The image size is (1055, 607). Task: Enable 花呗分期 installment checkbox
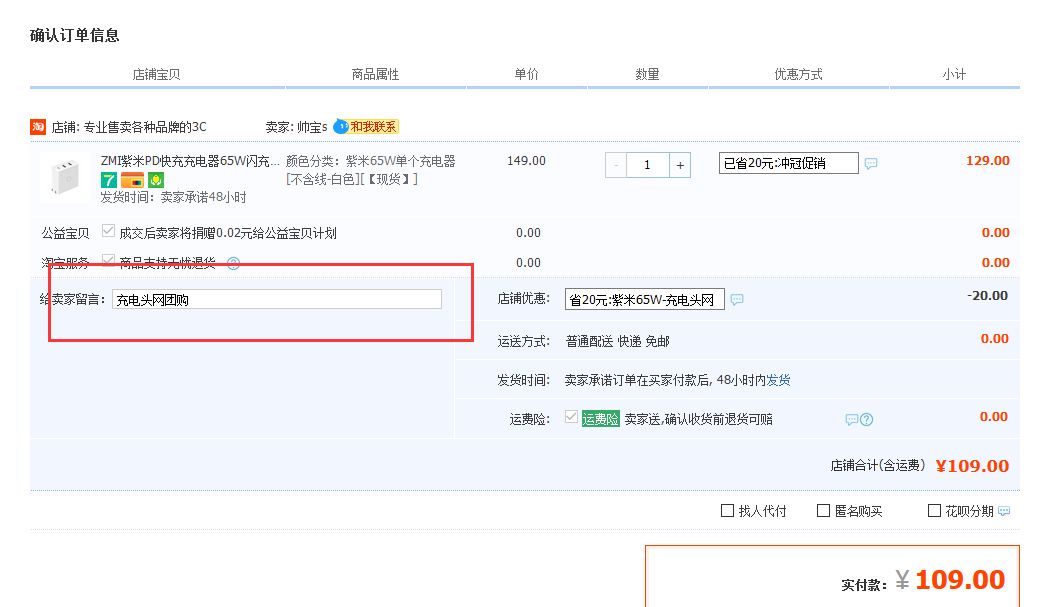pyautogui.click(x=934, y=511)
